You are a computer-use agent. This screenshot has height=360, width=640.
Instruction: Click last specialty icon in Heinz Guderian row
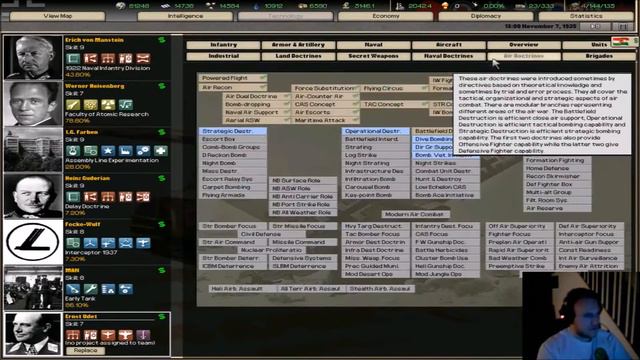tap(143, 197)
